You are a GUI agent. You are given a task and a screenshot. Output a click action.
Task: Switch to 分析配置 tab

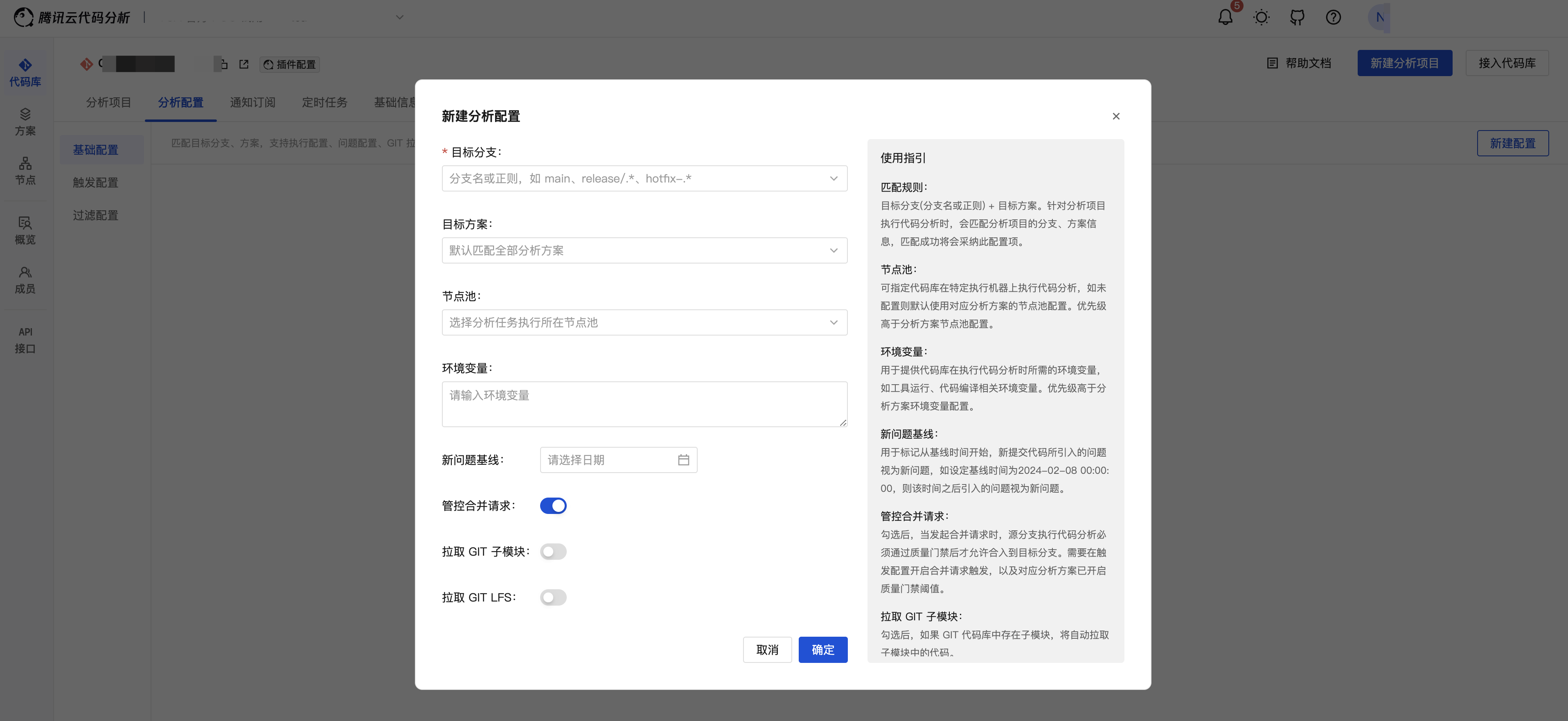tap(181, 102)
